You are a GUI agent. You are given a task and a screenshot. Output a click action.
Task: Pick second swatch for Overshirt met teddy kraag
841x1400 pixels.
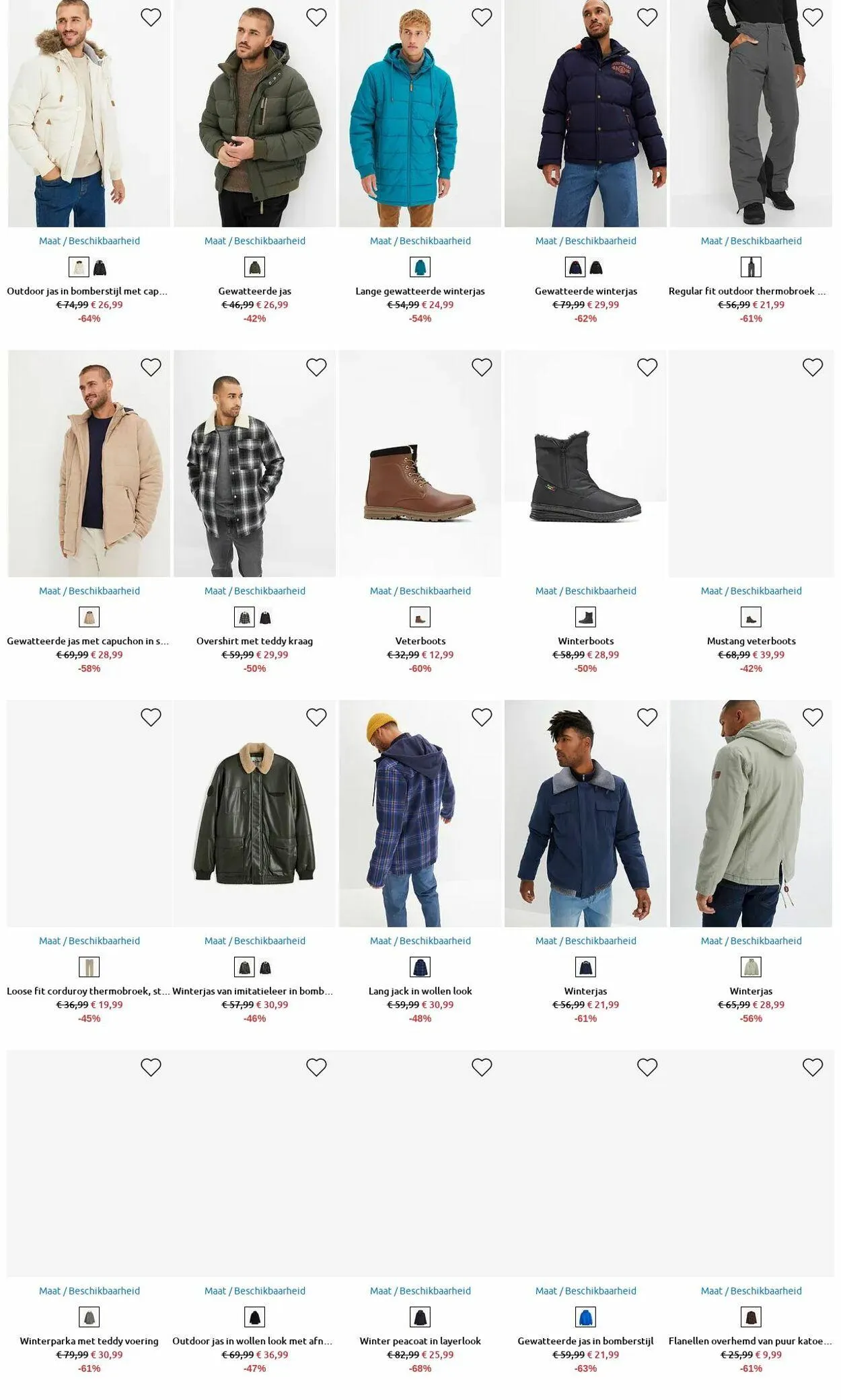[266, 617]
